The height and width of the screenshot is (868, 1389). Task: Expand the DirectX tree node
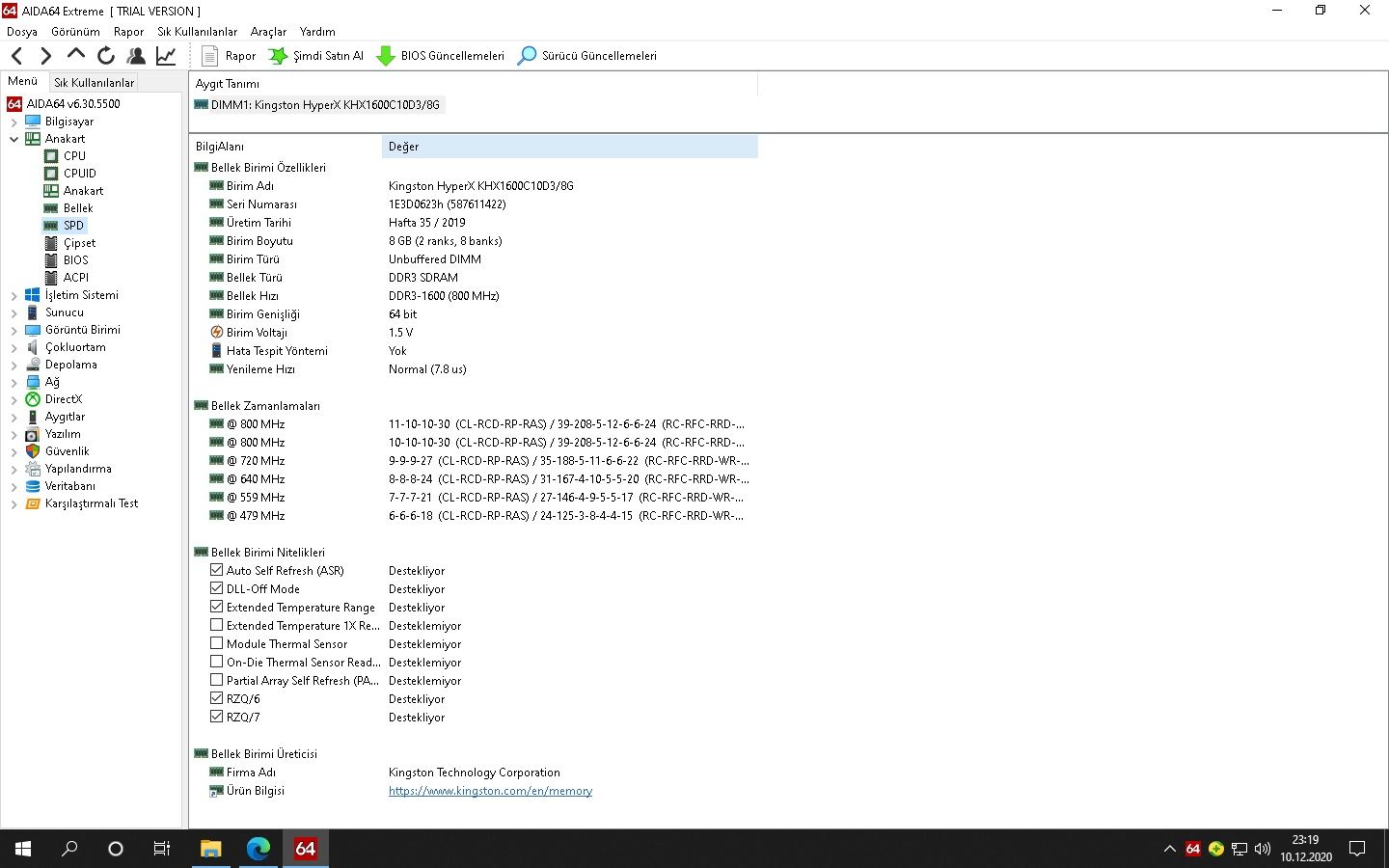pos(14,399)
